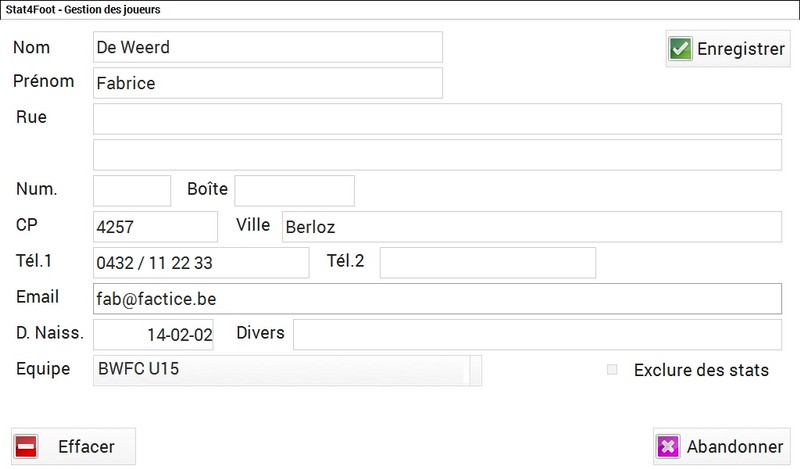The image size is (800, 469).
Task: Select the empty Tél.2 field
Action: pyautogui.click(x=488, y=263)
